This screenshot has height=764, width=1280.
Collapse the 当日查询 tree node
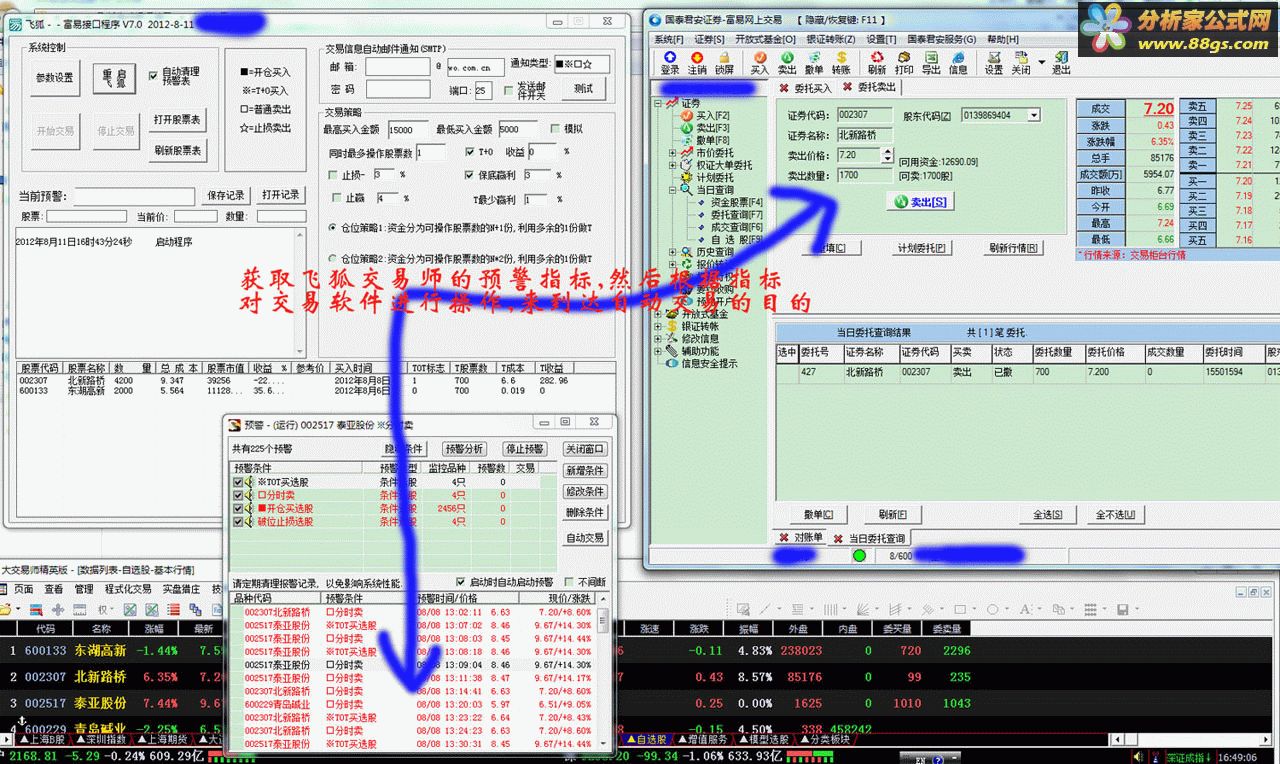(673, 190)
